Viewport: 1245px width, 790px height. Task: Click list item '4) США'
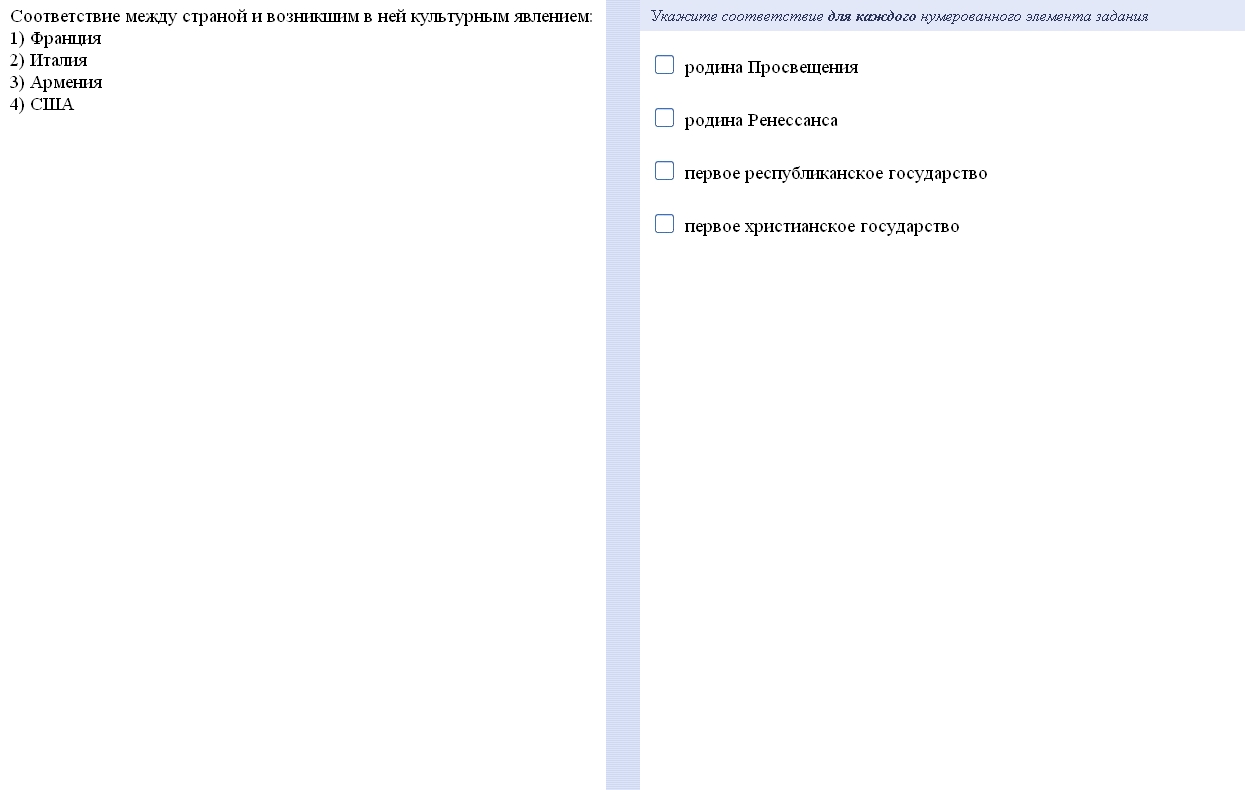point(42,104)
